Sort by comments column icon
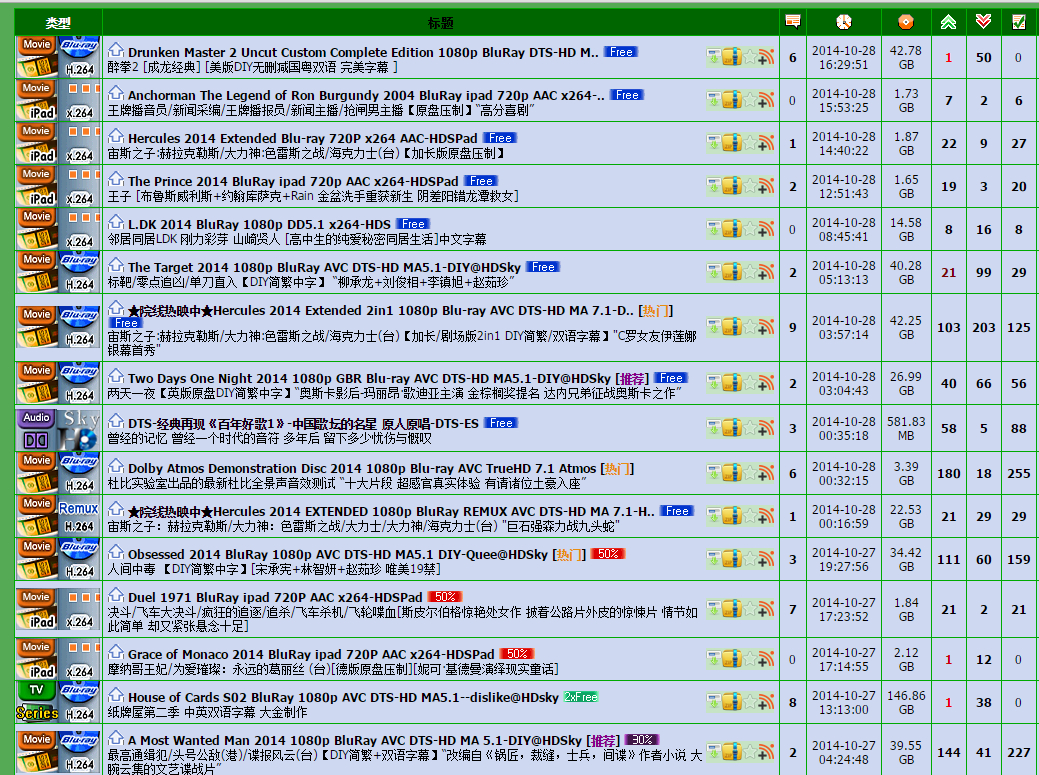This screenshot has height=775, width=1039. coord(793,22)
